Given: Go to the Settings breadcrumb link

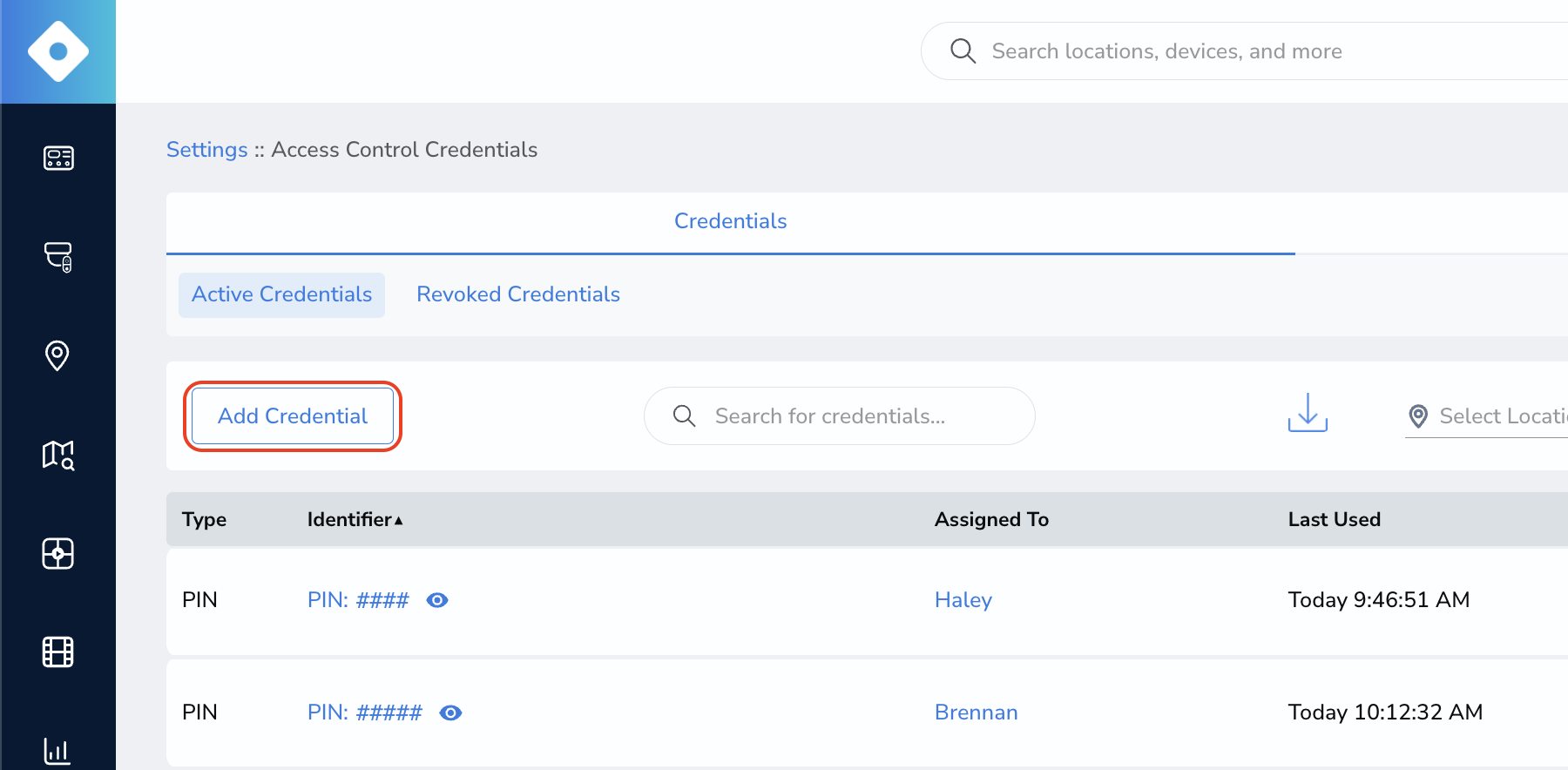Looking at the screenshot, I should [207, 150].
